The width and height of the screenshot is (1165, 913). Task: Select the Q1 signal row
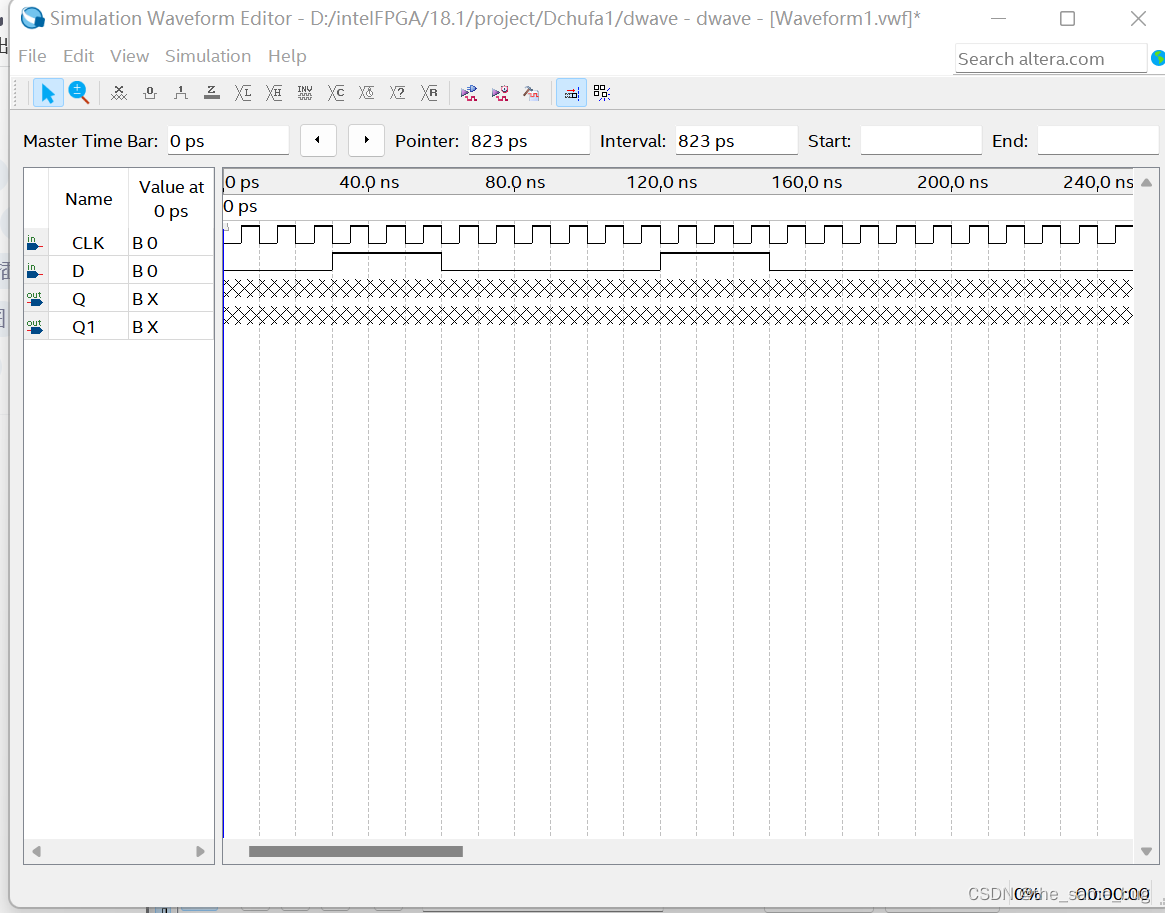(119, 327)
